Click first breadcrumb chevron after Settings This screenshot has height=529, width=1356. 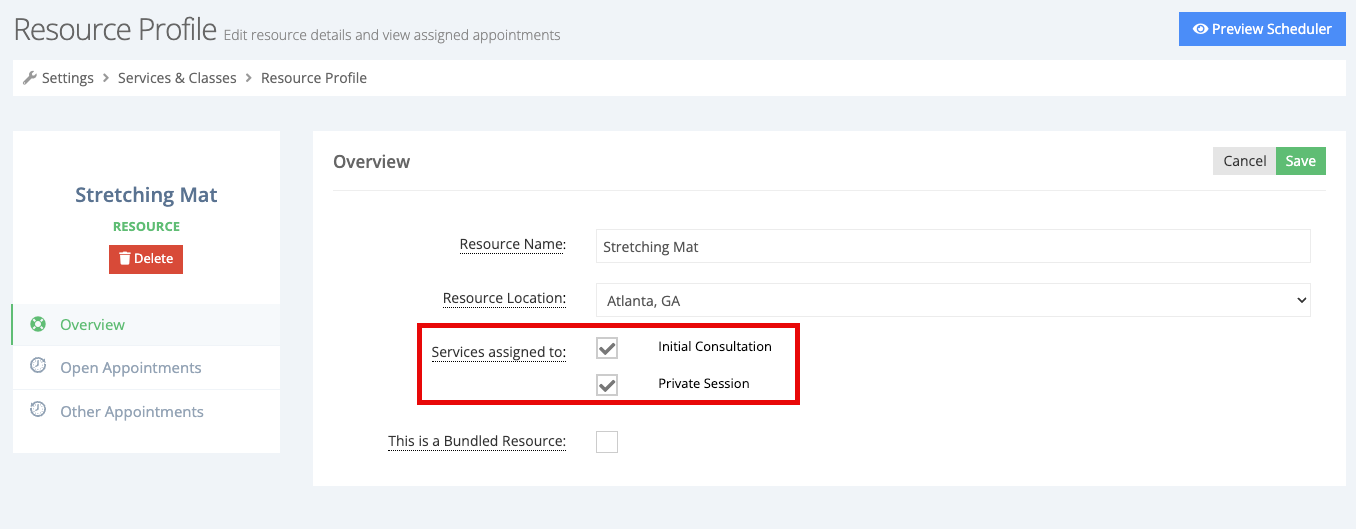click(x=106, y=78)
